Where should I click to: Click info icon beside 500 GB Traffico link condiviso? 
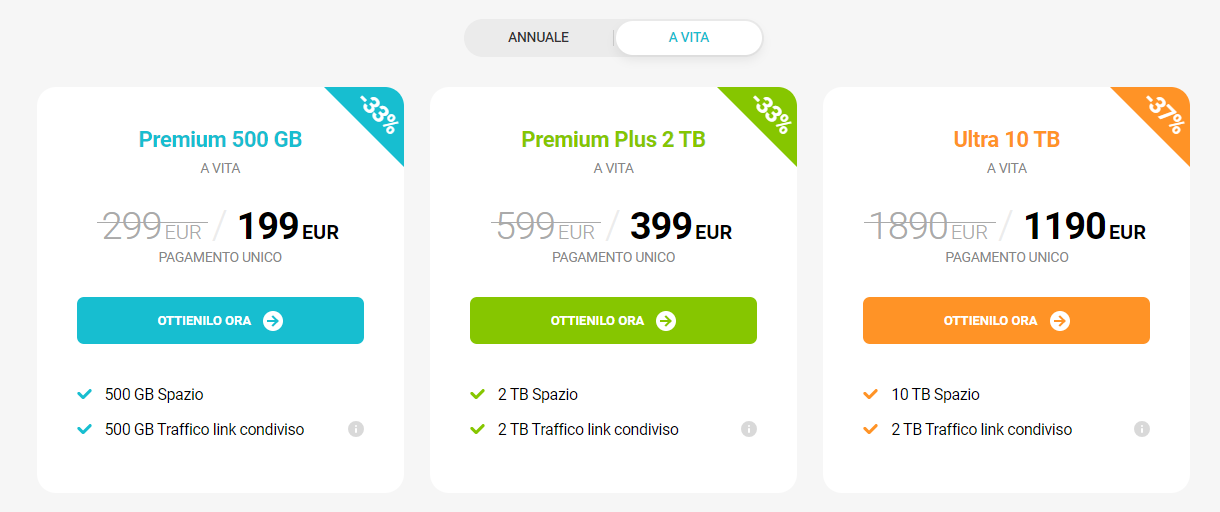(x=356, y=429)
